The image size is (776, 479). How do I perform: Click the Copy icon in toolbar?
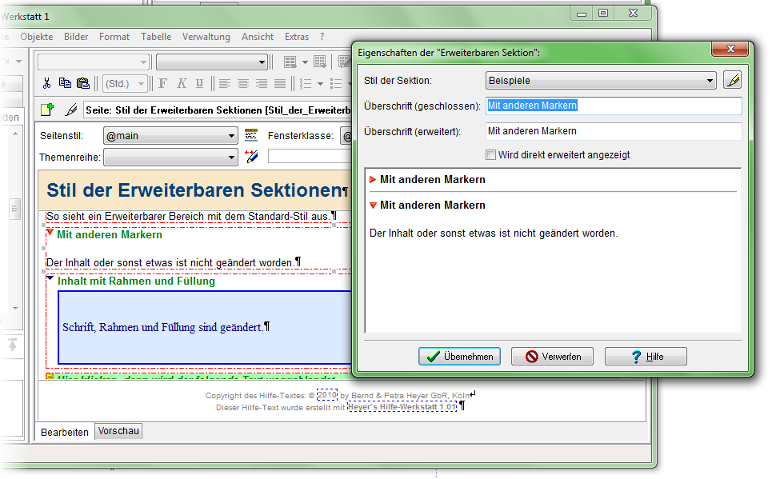[65, 83]
